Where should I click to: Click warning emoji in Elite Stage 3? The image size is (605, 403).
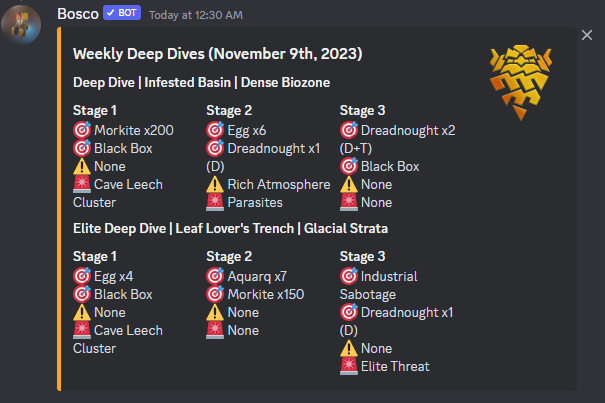click(x=349, y=348)
